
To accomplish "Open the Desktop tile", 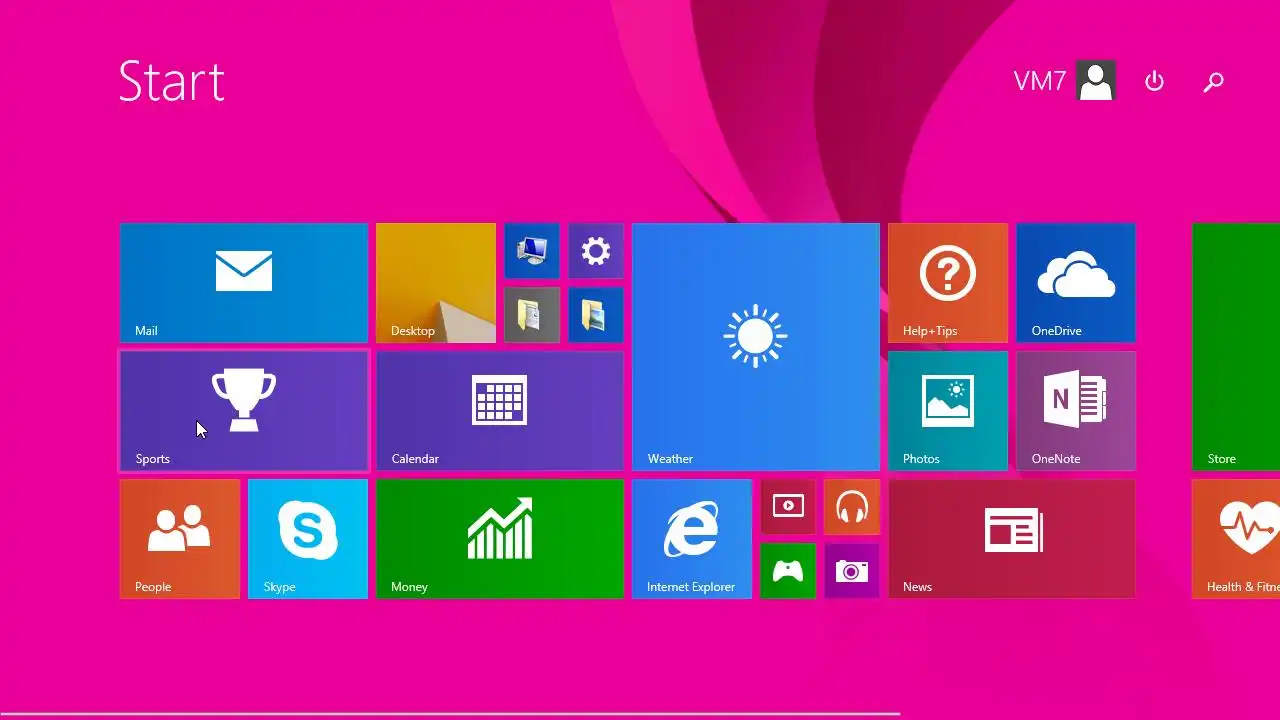I will coord(436,283).
